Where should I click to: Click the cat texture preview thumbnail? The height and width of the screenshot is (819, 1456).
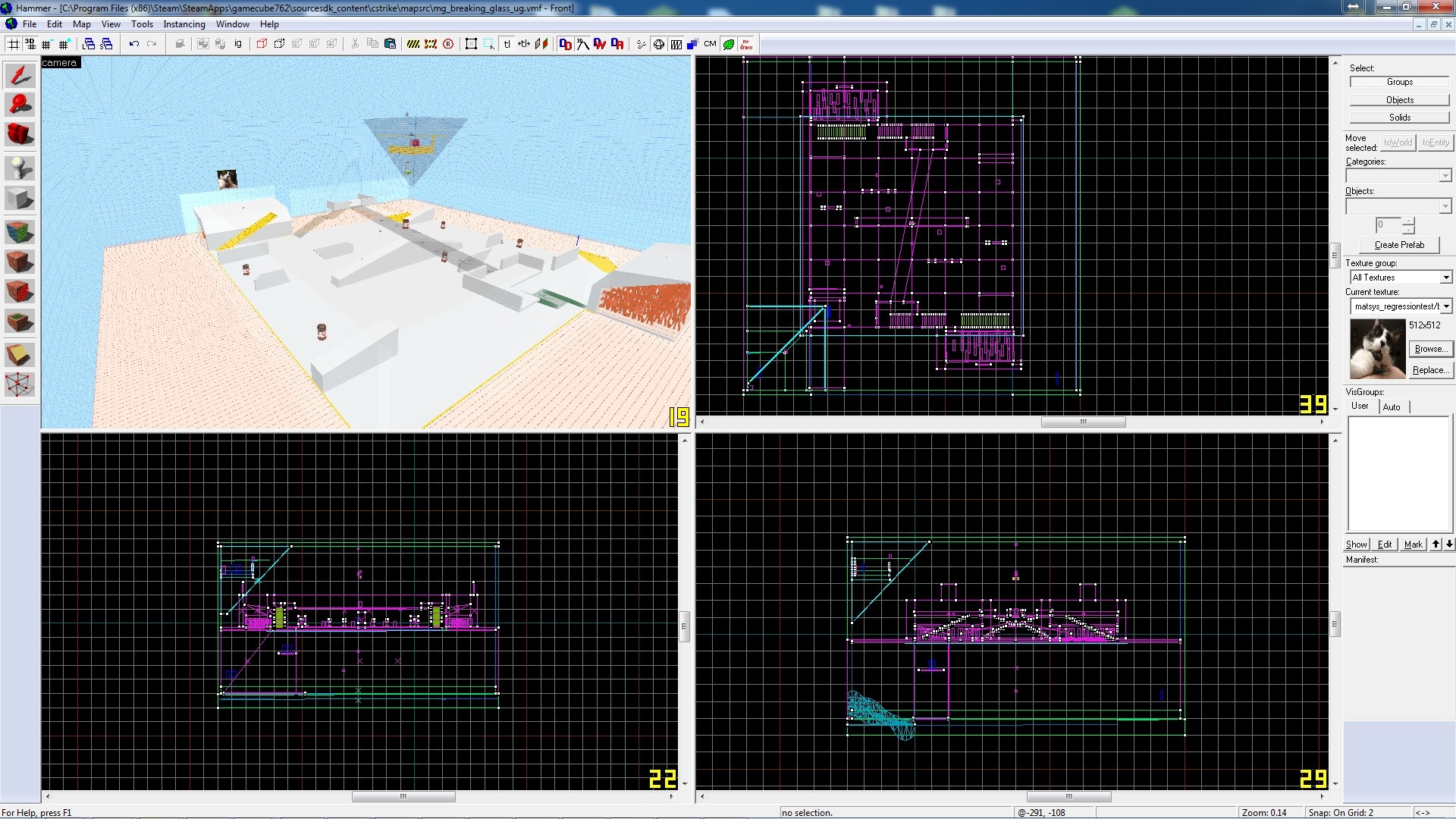point(1376,349)
